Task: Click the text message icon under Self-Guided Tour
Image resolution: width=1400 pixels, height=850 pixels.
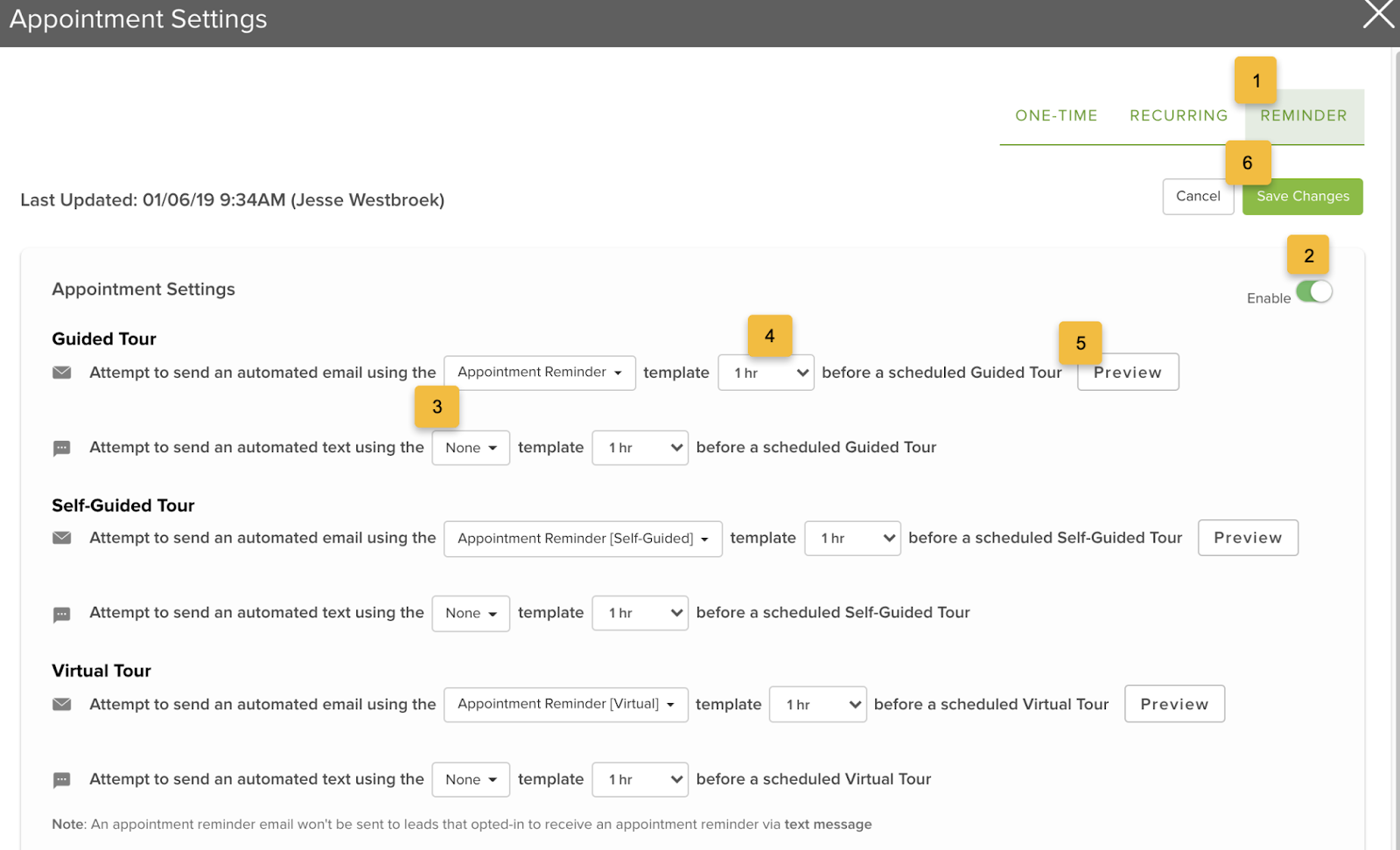Action: pos(61,615)
